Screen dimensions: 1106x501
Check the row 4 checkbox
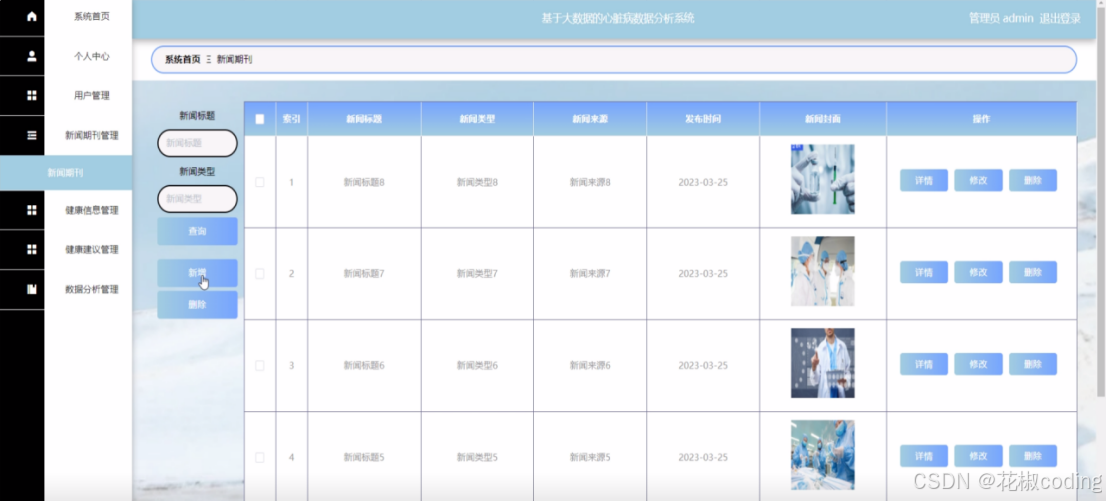click(260, 457)
